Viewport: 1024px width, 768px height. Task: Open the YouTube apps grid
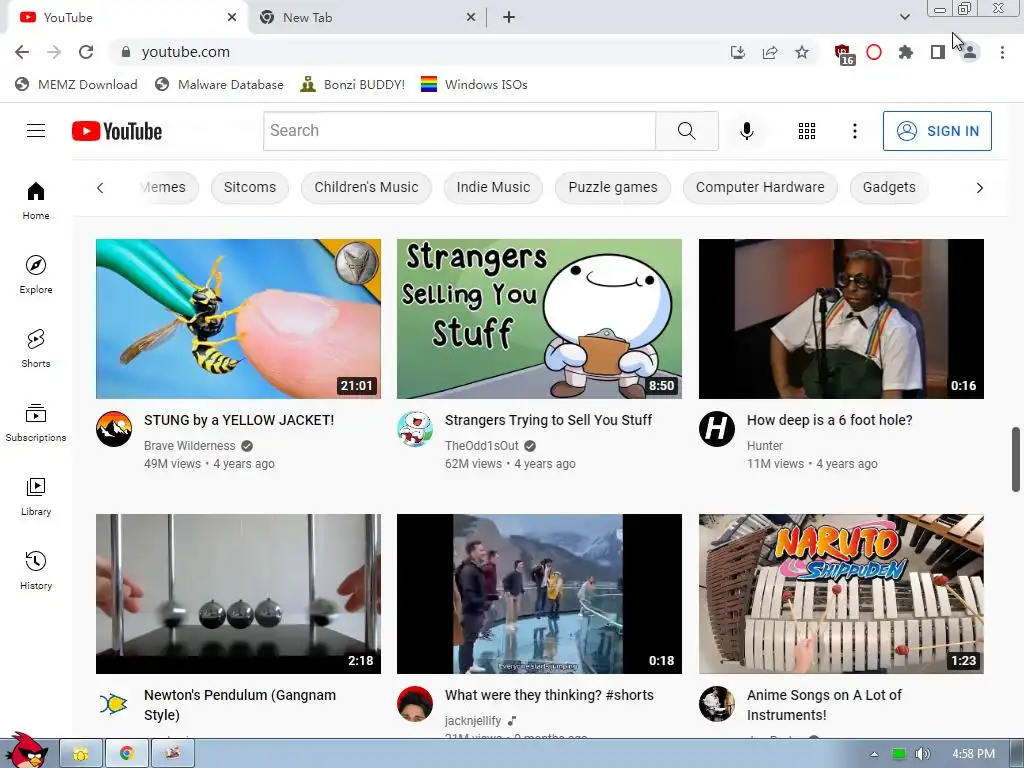coord(807,131)
